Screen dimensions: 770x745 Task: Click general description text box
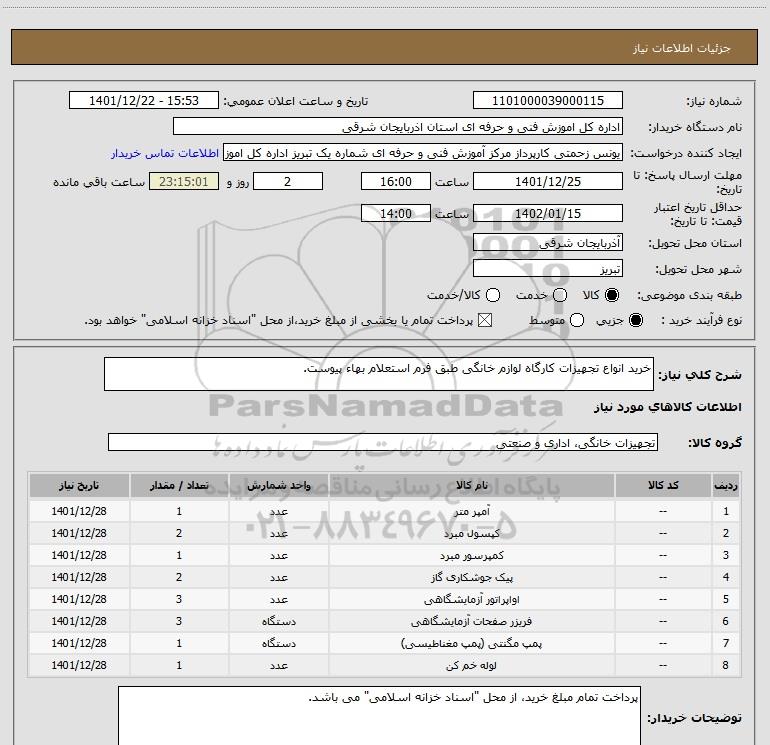379,374
